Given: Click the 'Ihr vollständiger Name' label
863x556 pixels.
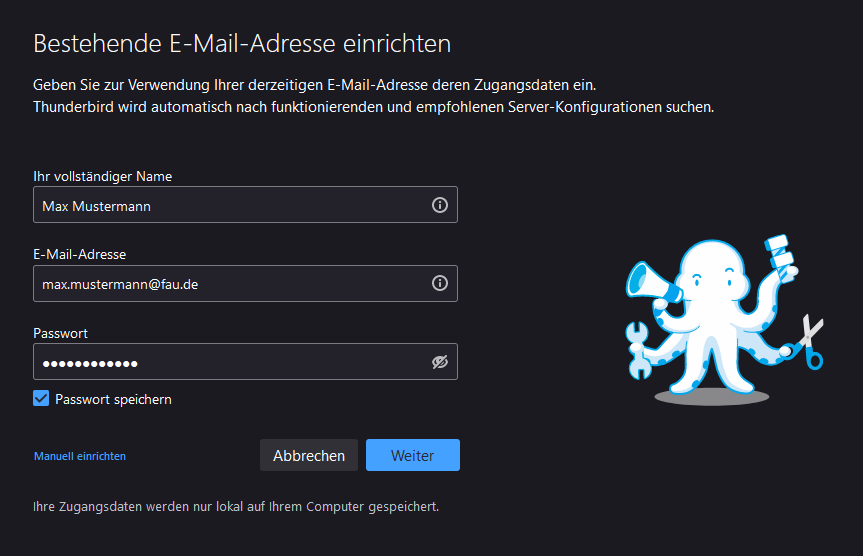Looking at the screenshot, I should point(103,176).
